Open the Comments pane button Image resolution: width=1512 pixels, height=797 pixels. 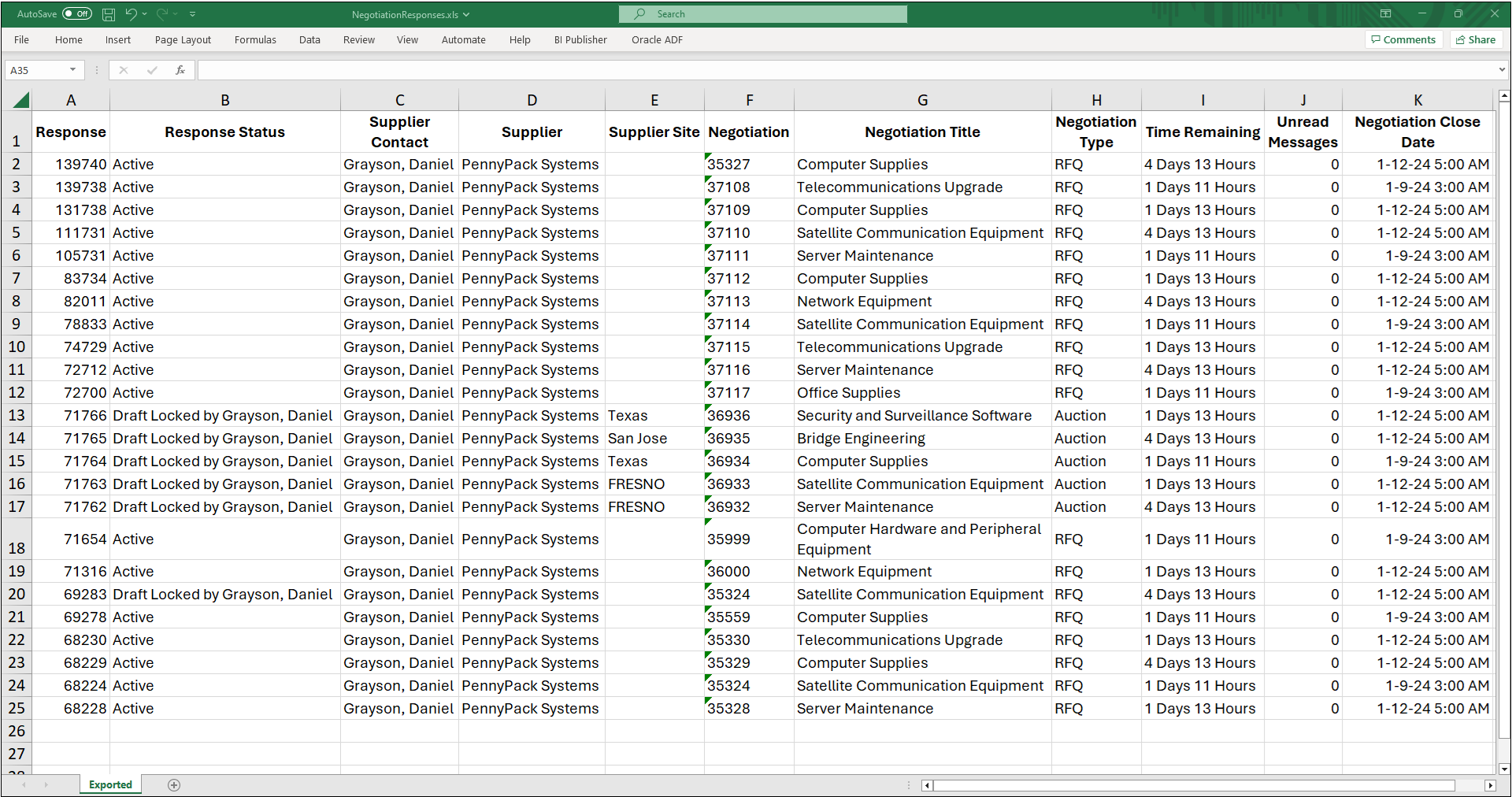point(1403,40)
